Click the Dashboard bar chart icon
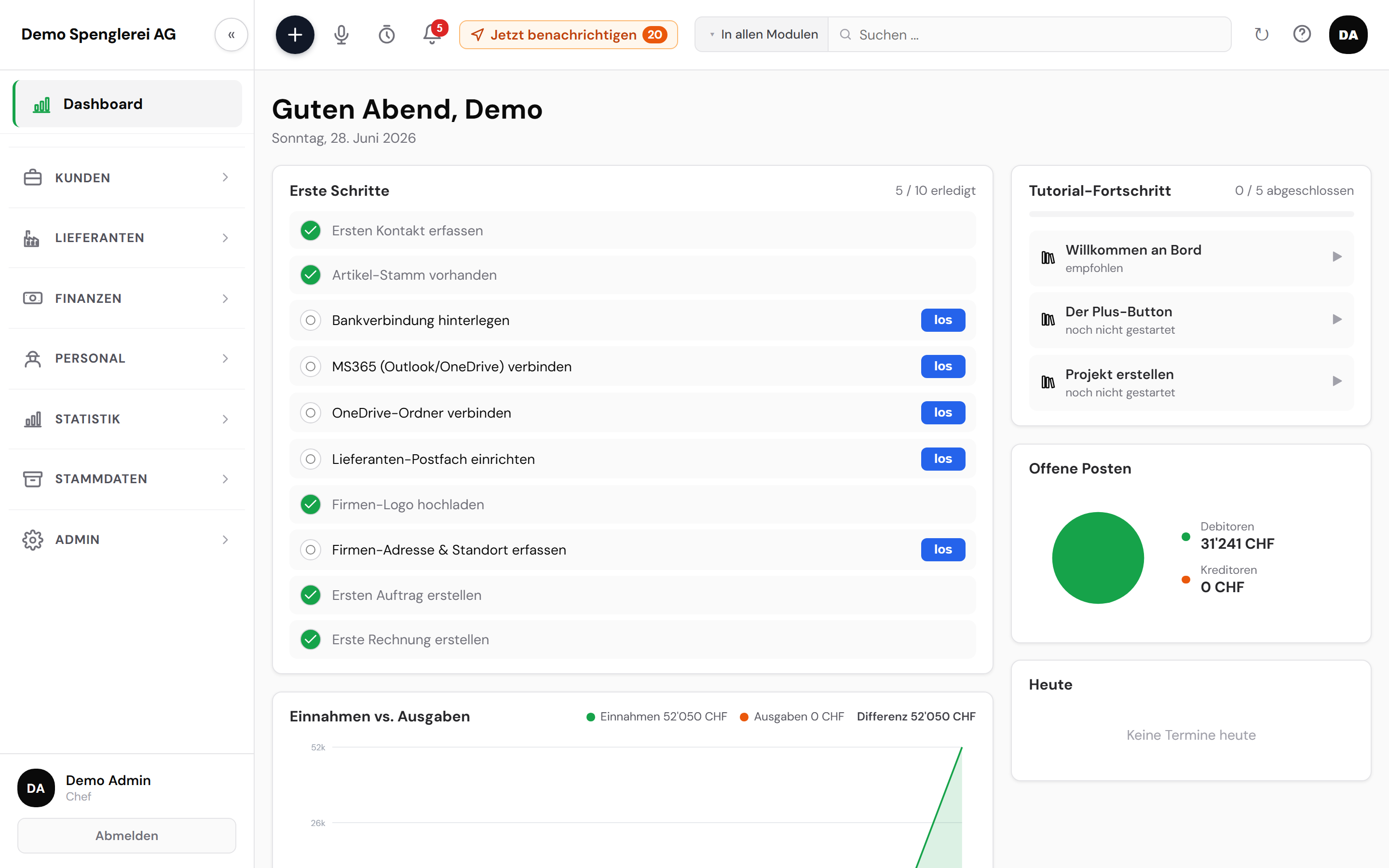The width and height of the screenshot is (1389, 868). pyautogui.click(x=41, y=104)
